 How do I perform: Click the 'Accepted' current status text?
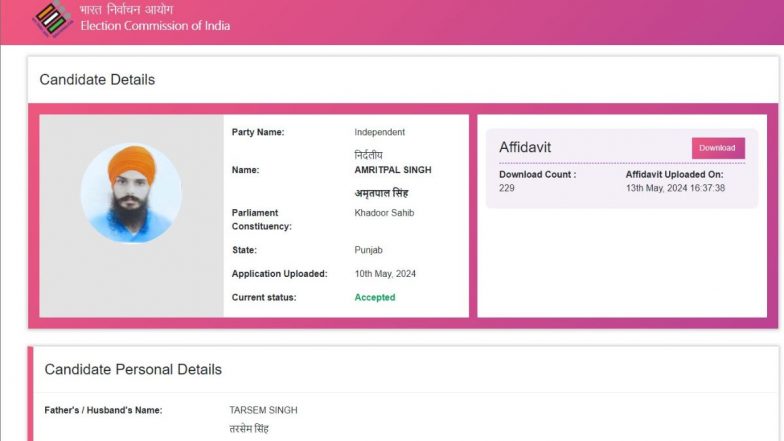point(374,297)
